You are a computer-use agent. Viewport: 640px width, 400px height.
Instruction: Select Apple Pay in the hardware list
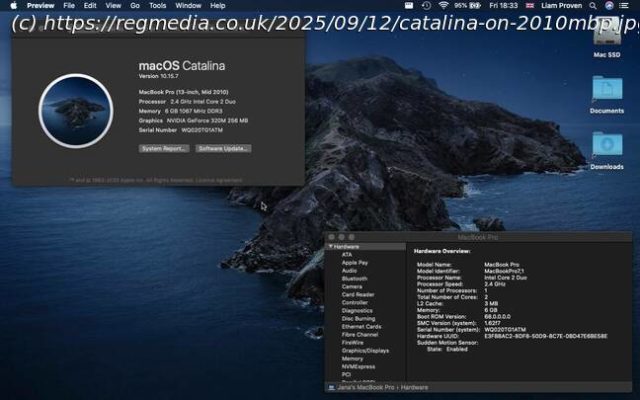point(355,263)
